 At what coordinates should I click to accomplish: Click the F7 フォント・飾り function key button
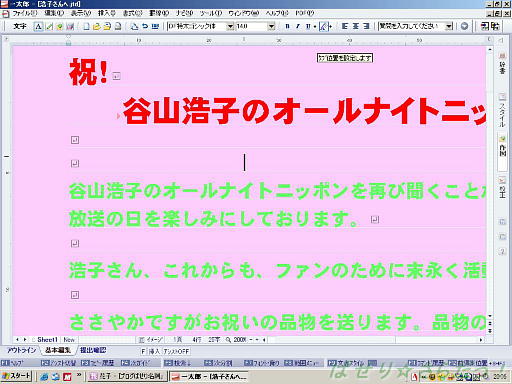262,363
